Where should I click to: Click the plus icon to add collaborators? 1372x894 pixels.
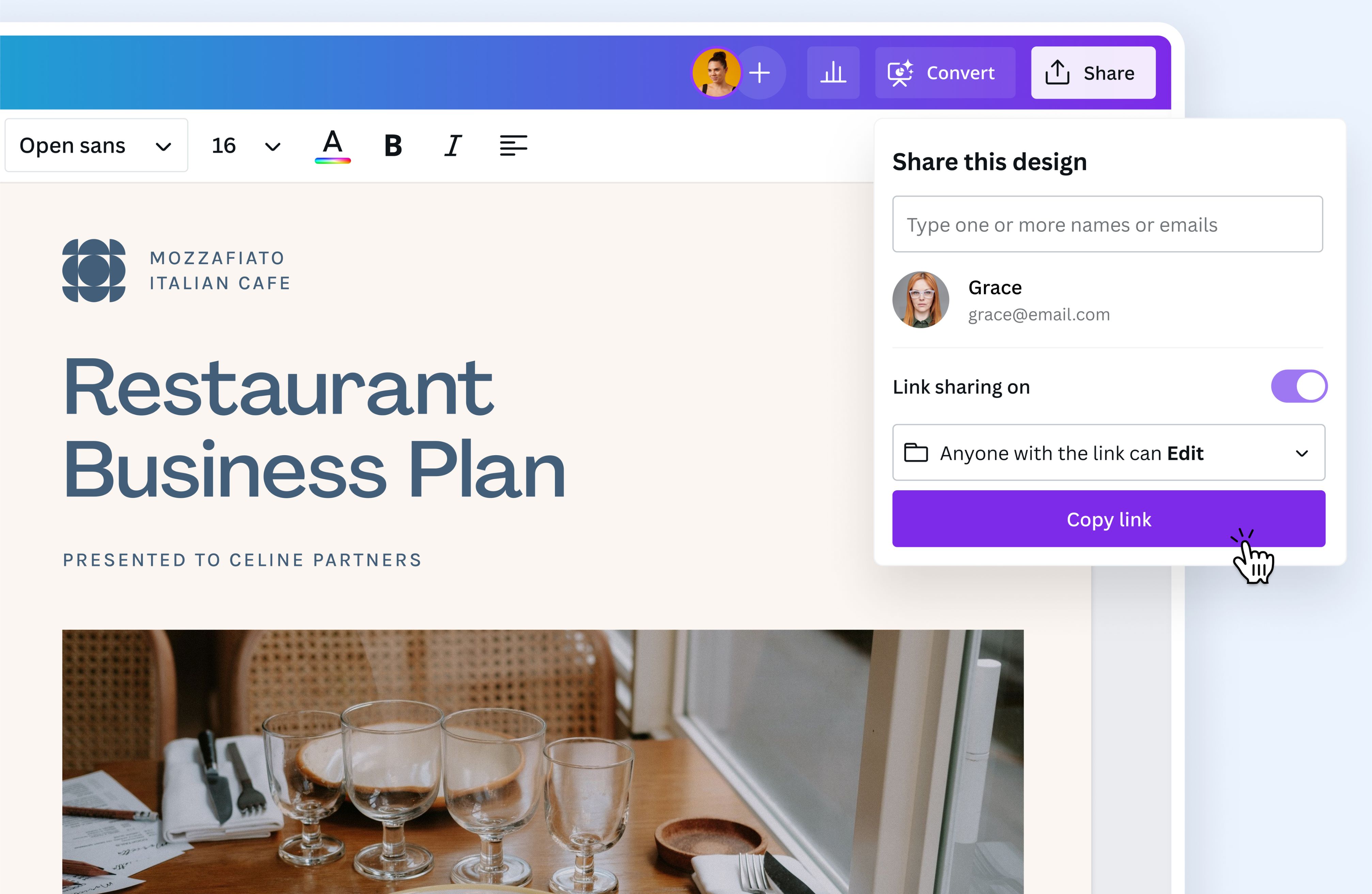coord(760,73)
